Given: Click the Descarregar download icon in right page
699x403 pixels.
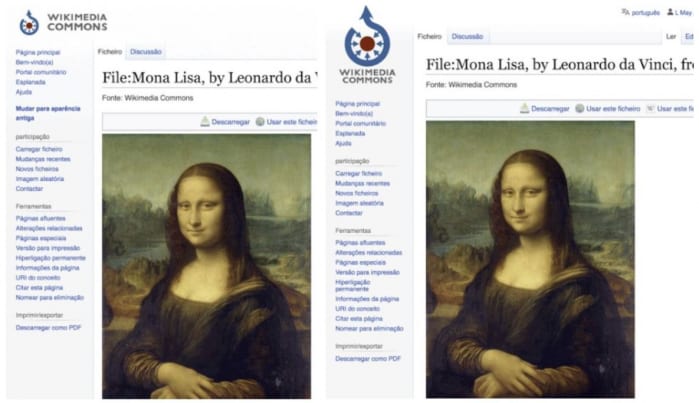Looking at the screenshot, I should pos(525,108).
